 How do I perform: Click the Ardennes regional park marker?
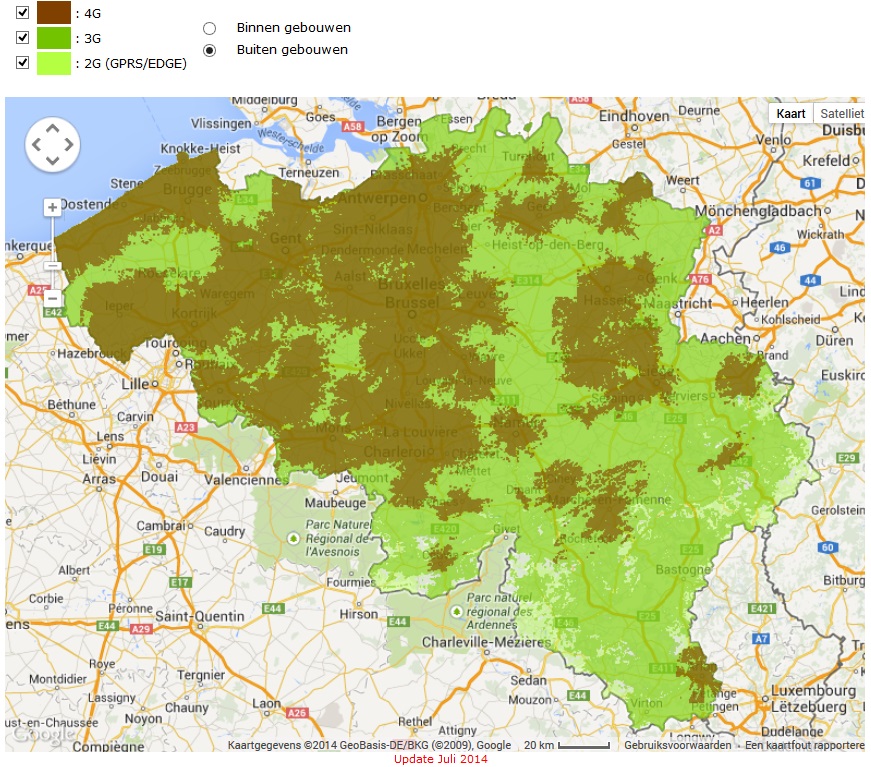coord(457,611)
